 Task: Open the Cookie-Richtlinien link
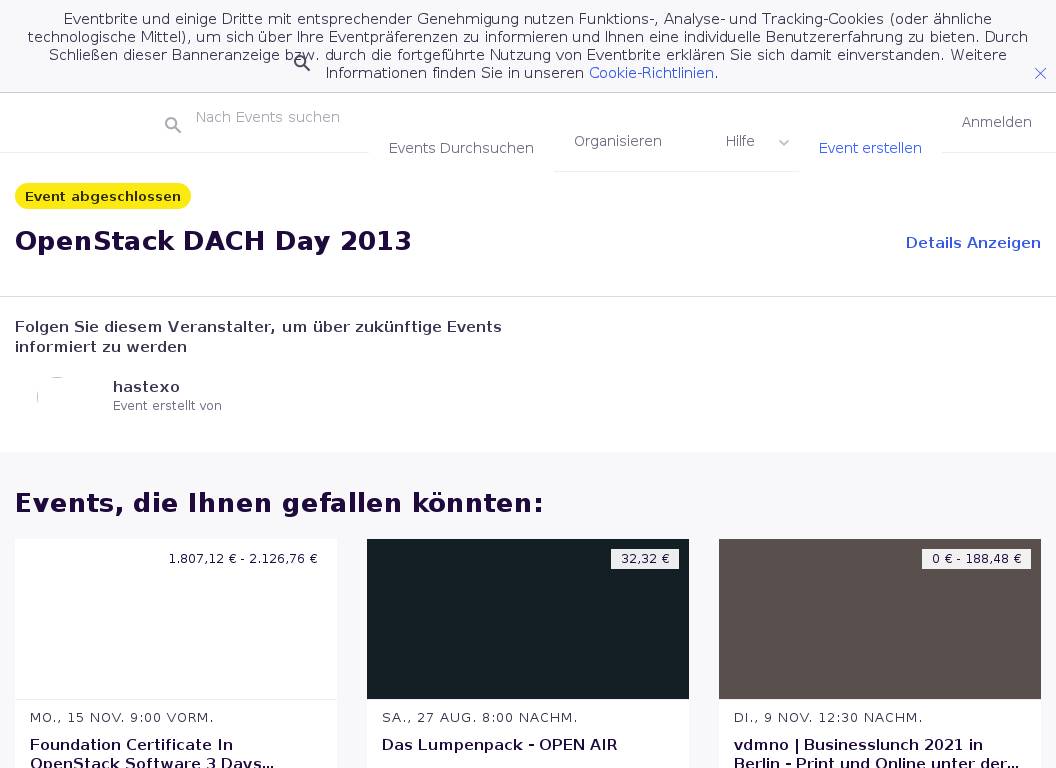coord(651,73)
